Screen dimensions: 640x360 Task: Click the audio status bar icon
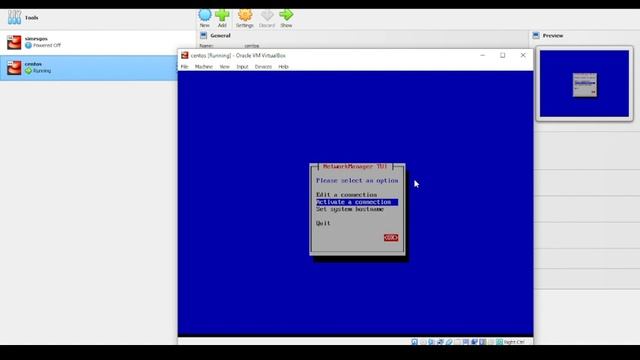(x=431, y=342)
